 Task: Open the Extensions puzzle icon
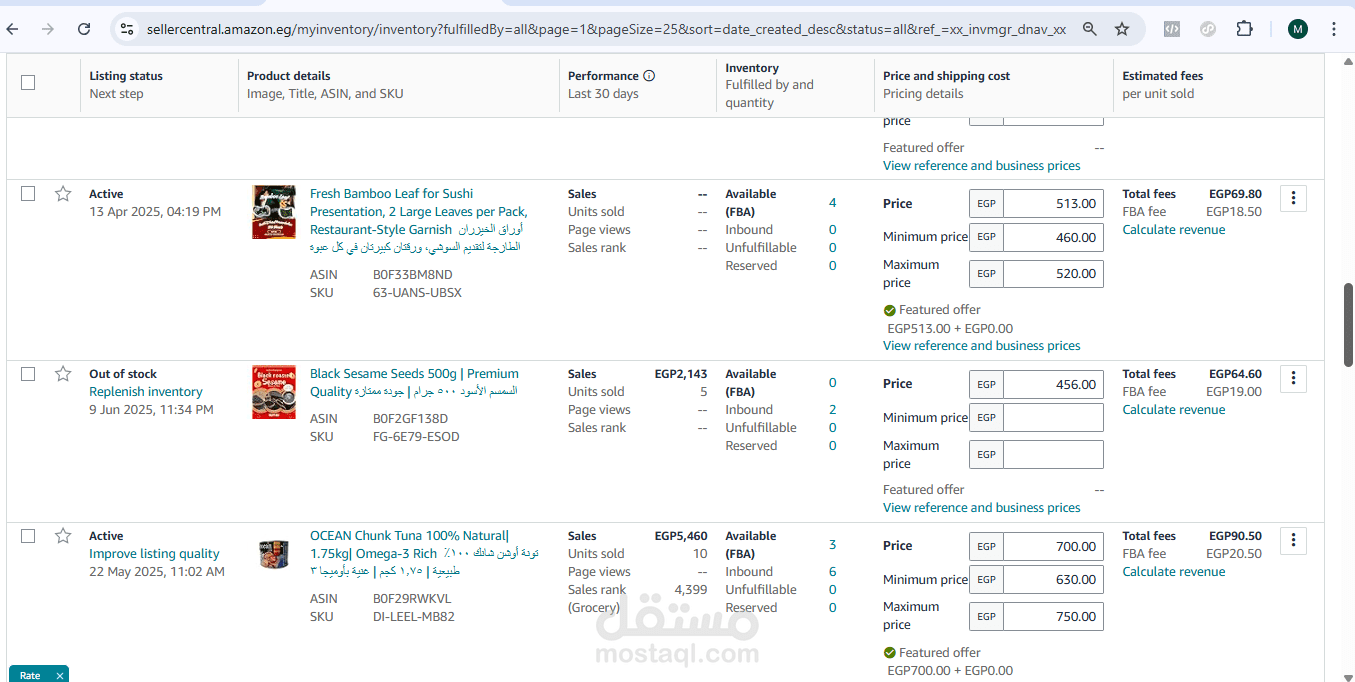[x=1244, y=29]
